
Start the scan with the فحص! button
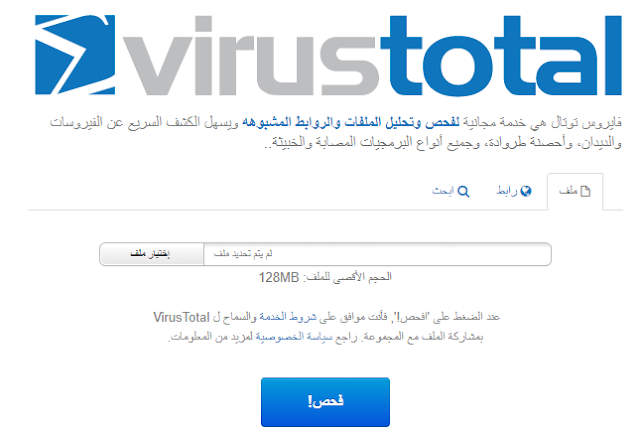tap(325, 402)
